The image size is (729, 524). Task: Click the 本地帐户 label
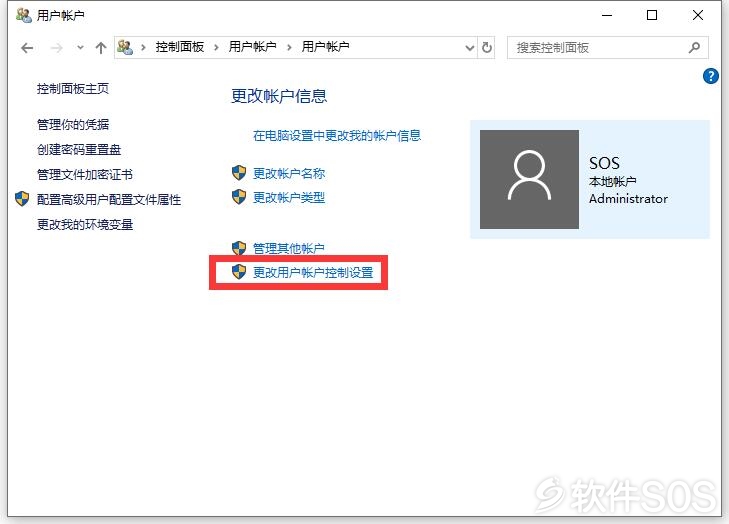click(613, 182)
